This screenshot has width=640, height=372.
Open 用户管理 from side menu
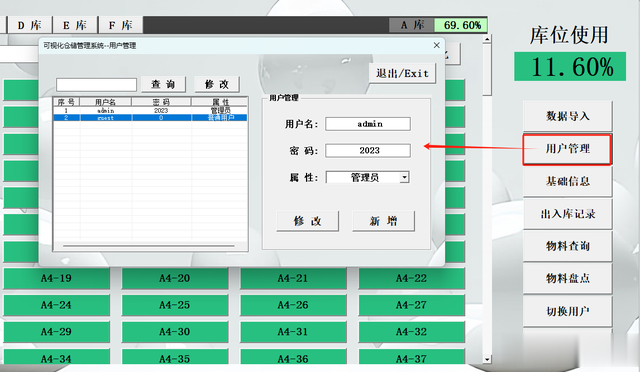[x=567, y=149]
